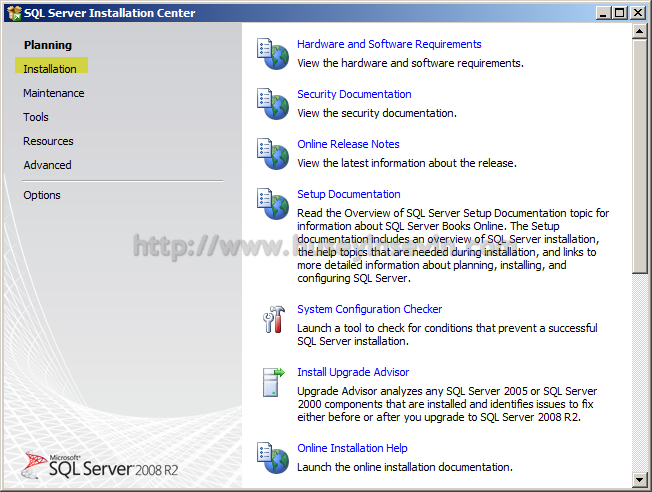Click the Online Installation Help globe icon

pyautogui.click(x=273, y=457)
